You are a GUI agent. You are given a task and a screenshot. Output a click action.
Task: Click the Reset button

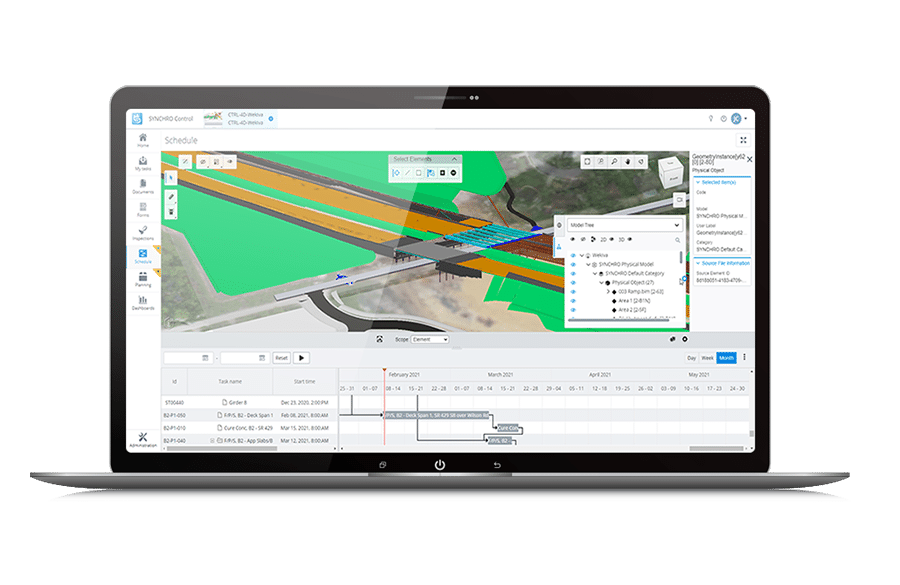281,358
